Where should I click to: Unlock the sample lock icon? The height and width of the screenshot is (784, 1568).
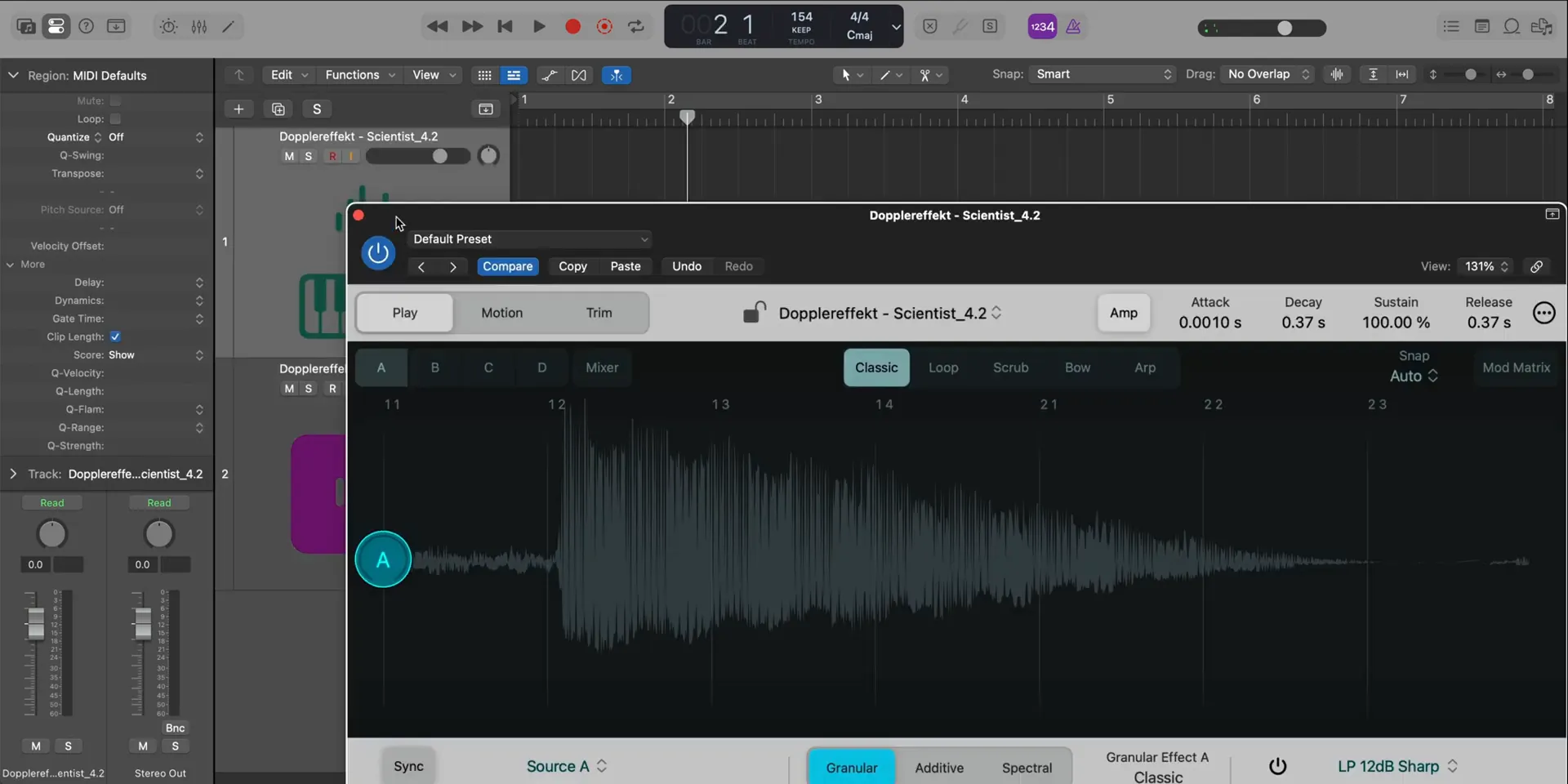tap(755, 313)
